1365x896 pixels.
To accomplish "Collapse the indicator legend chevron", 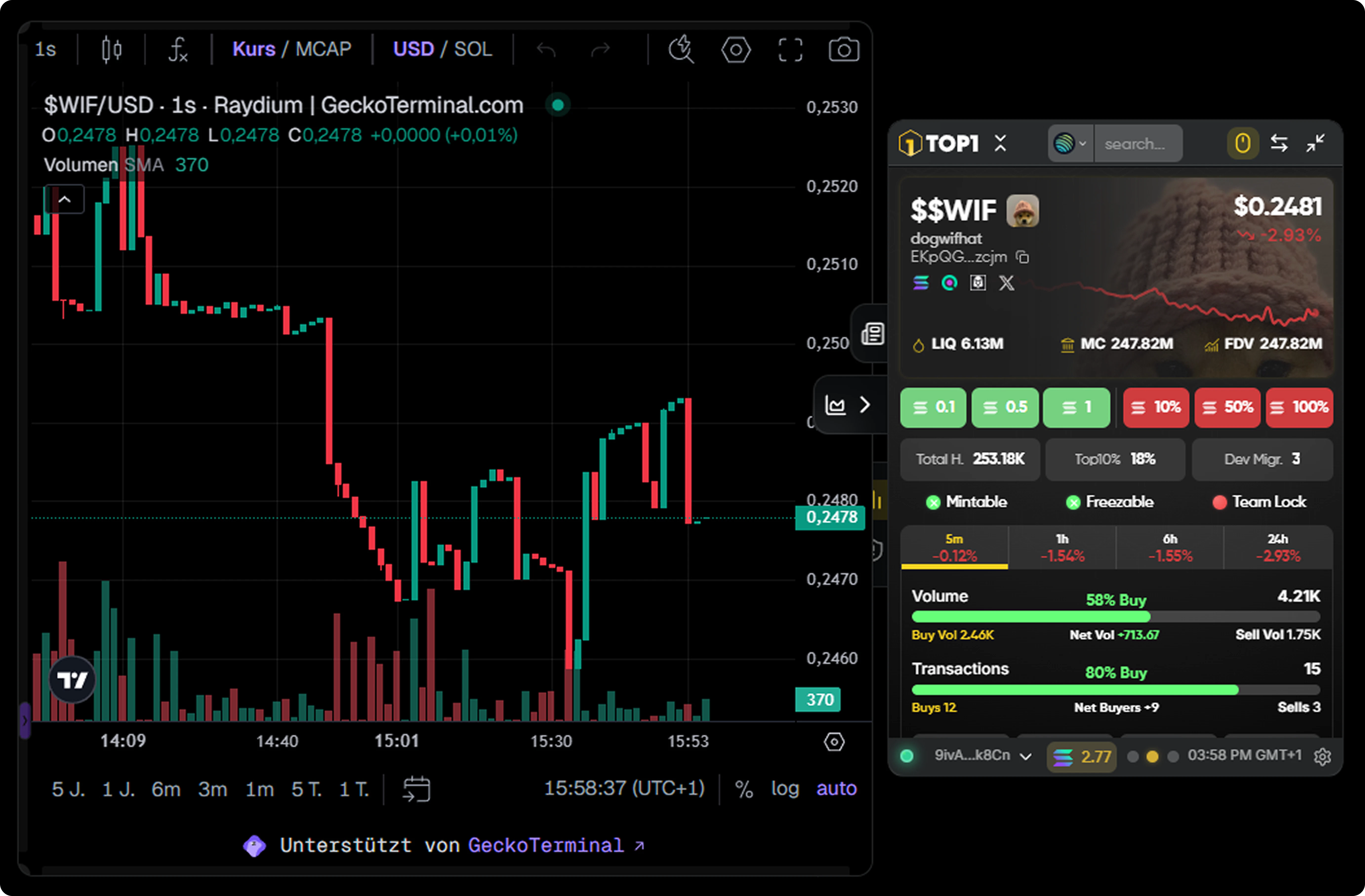I will tap(65, 200).
